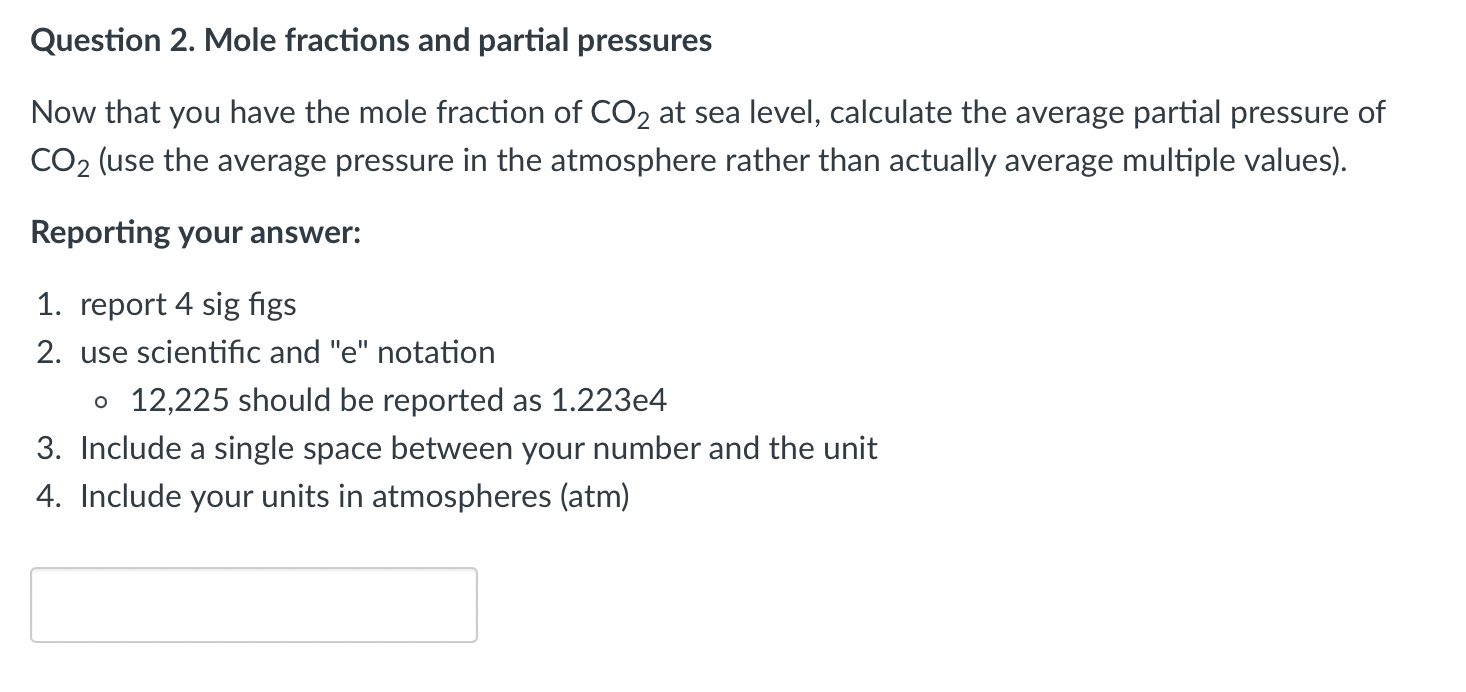Select the Question 2 heading text

[x=370, y=40]
